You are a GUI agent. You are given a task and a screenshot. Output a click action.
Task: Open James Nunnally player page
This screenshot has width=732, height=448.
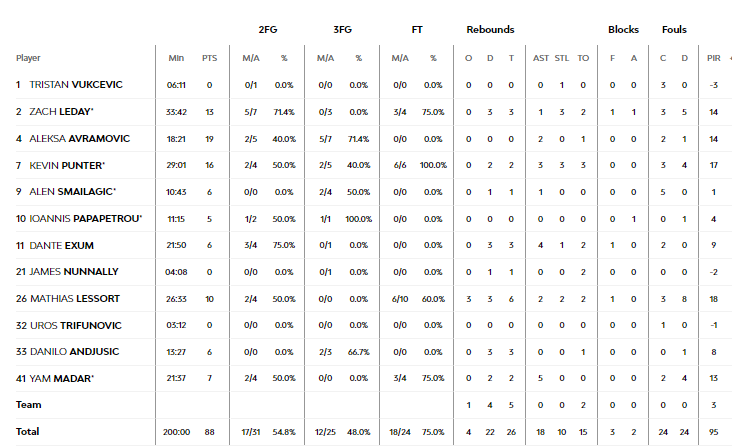click(74, 272)
